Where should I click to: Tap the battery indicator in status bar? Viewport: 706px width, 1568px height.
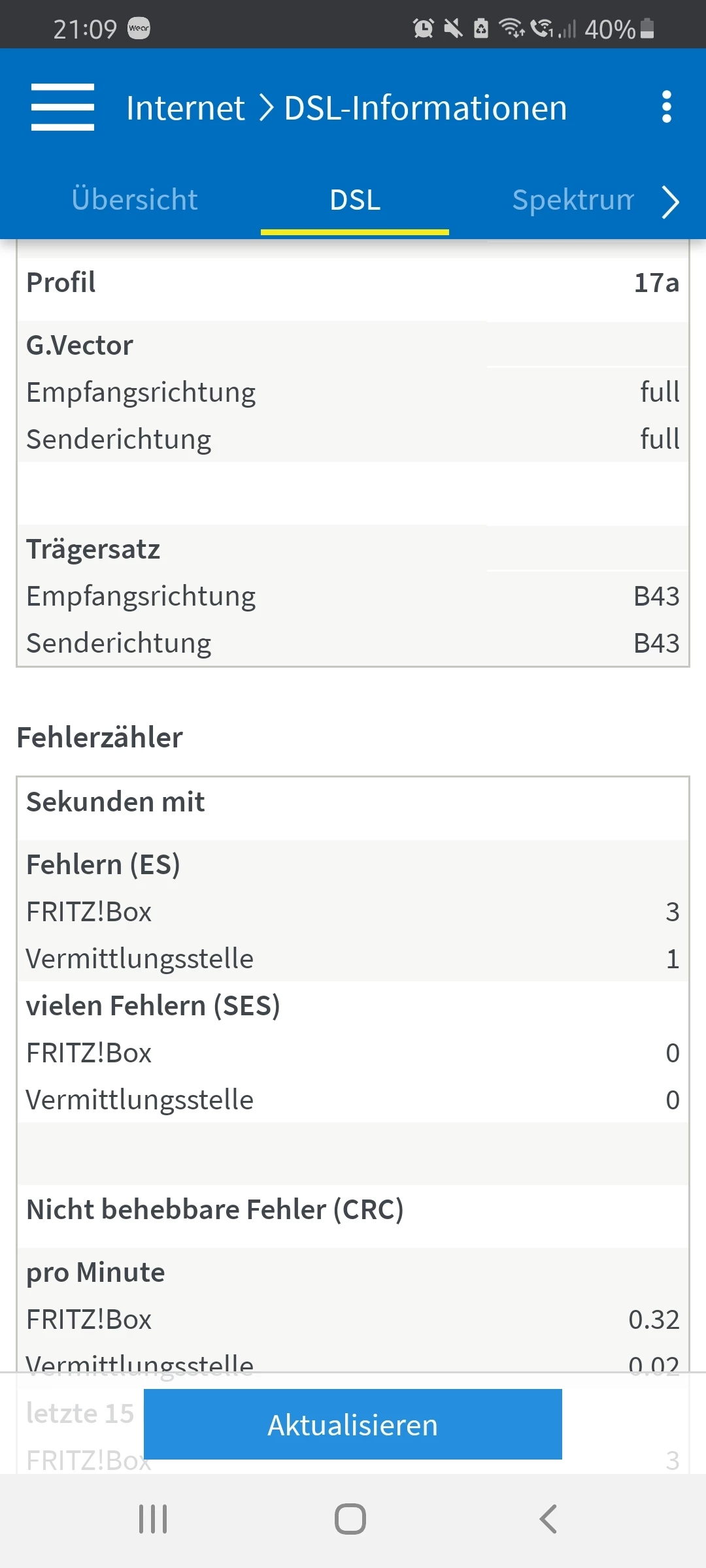(x=647, y=29)
